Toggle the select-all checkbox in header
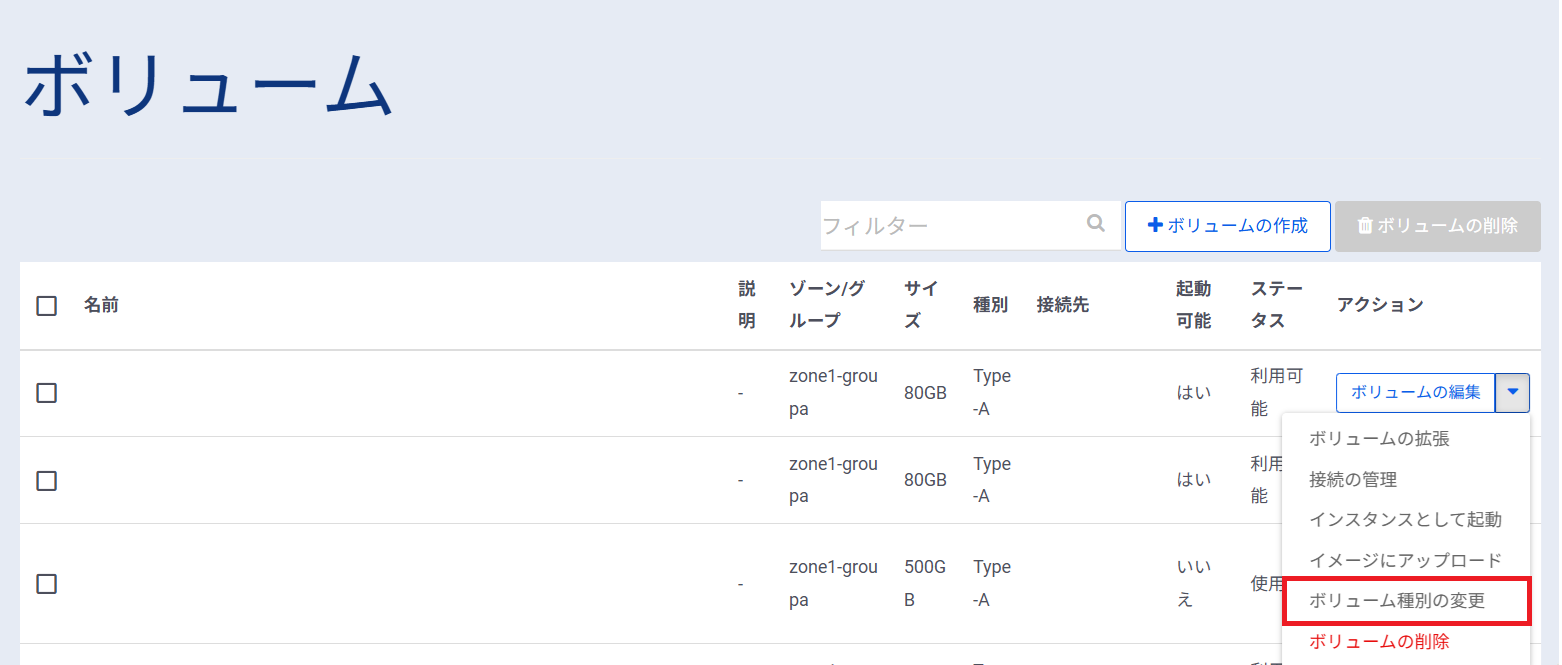This screenshot has width=1562, height=665. pyautogui.click(x=46, y=306)
